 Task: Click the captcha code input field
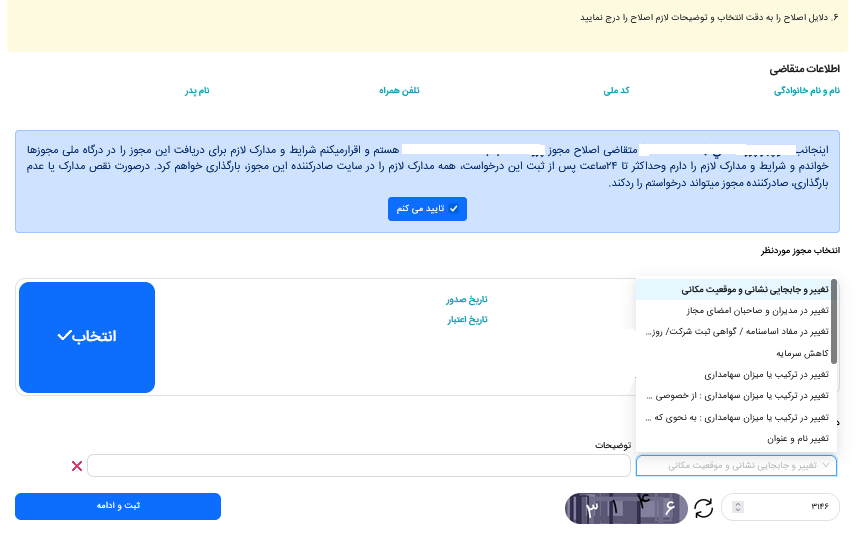(780, 507)
